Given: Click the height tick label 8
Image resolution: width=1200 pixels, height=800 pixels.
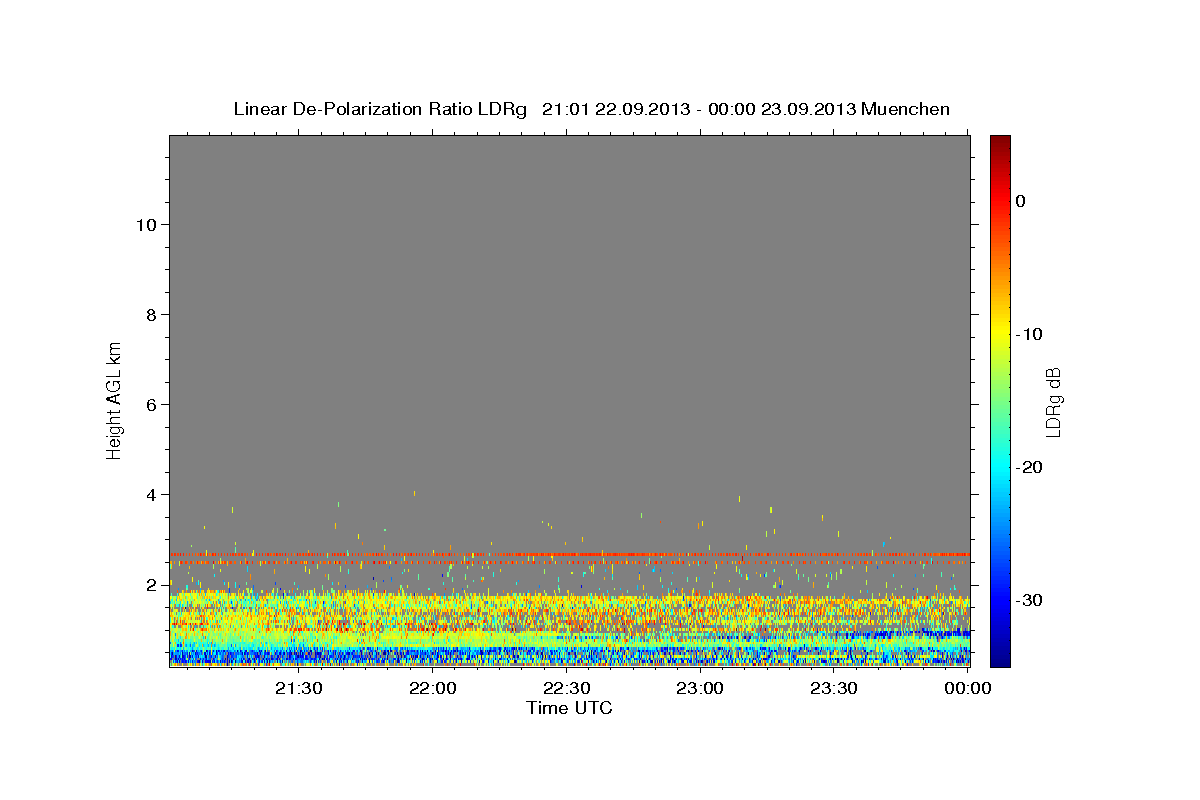Looking at the screenshot, I should (152, 315).
